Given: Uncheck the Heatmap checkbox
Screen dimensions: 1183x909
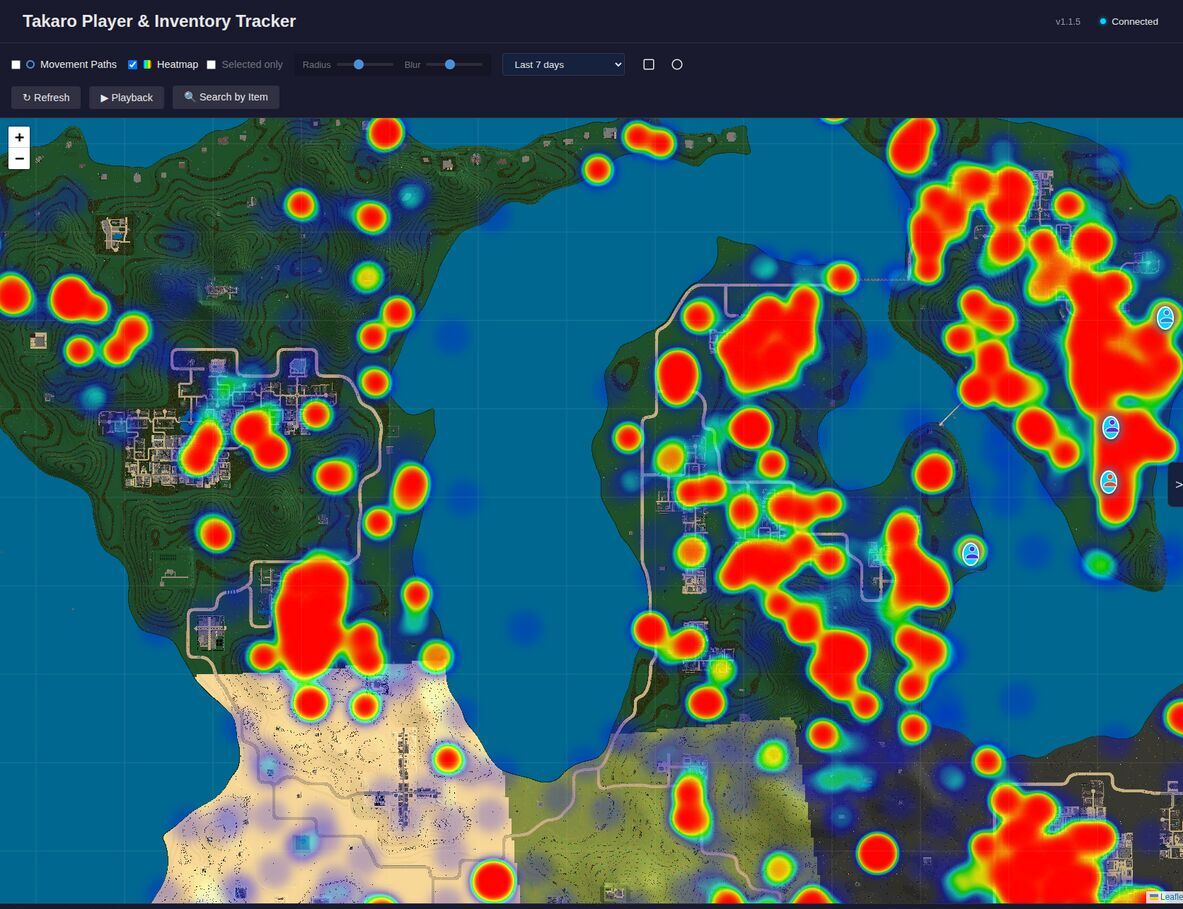Looking at the screenshot, I should [x=131, y=63].
